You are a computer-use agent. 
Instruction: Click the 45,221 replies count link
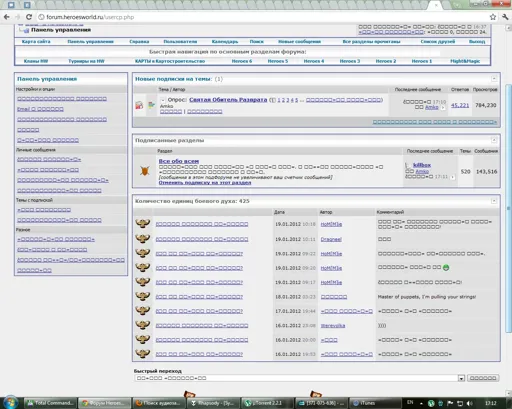pyautogui.click(x=460, y=105)
